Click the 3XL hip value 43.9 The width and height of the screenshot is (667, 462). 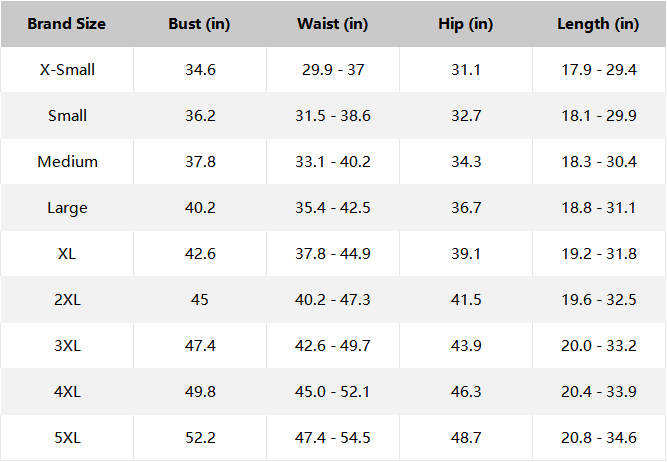coord(466,346)
